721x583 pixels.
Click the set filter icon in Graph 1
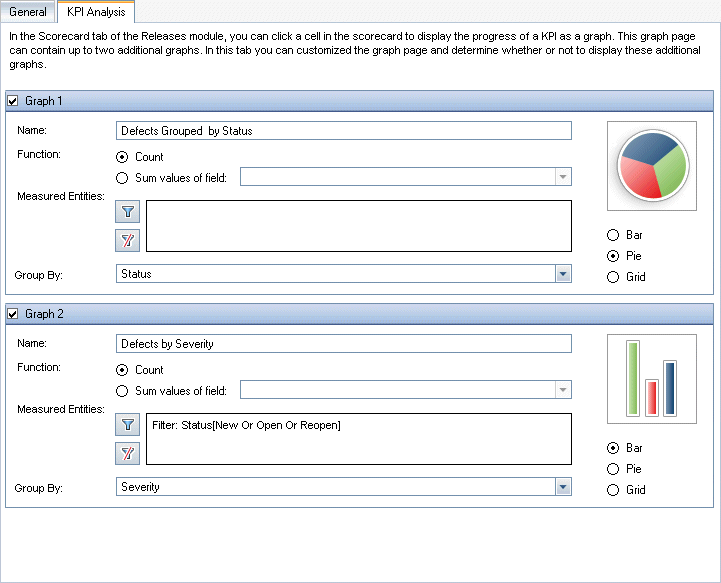click(129, 211)
